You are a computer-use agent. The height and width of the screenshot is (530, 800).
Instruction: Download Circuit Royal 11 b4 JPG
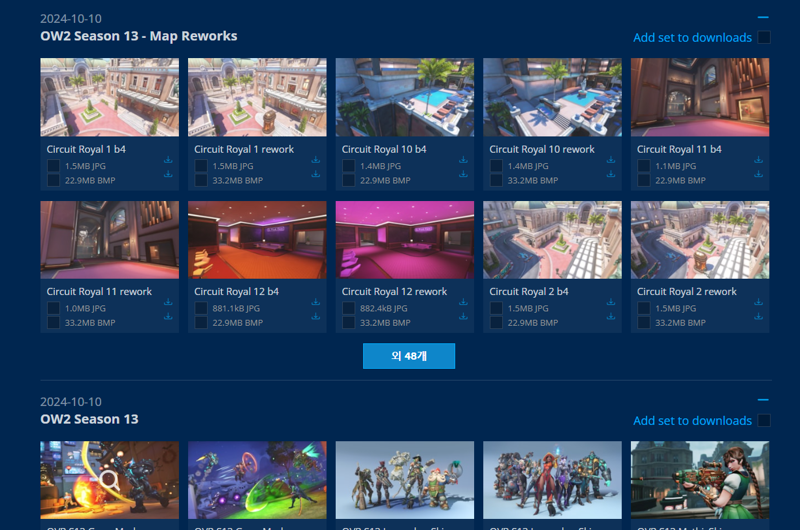(759, 160)
